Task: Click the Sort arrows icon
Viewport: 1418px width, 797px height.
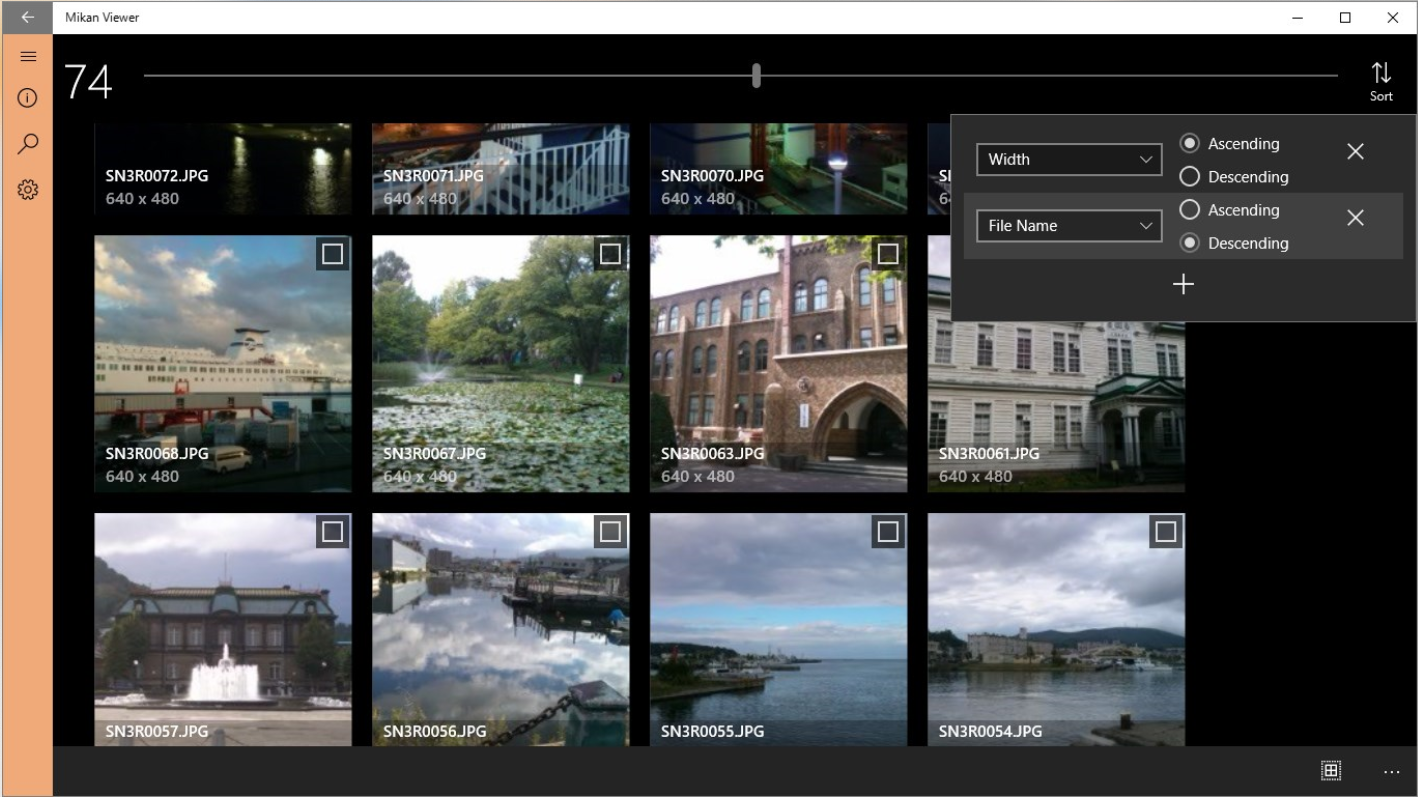Action: pos(1380,80)
